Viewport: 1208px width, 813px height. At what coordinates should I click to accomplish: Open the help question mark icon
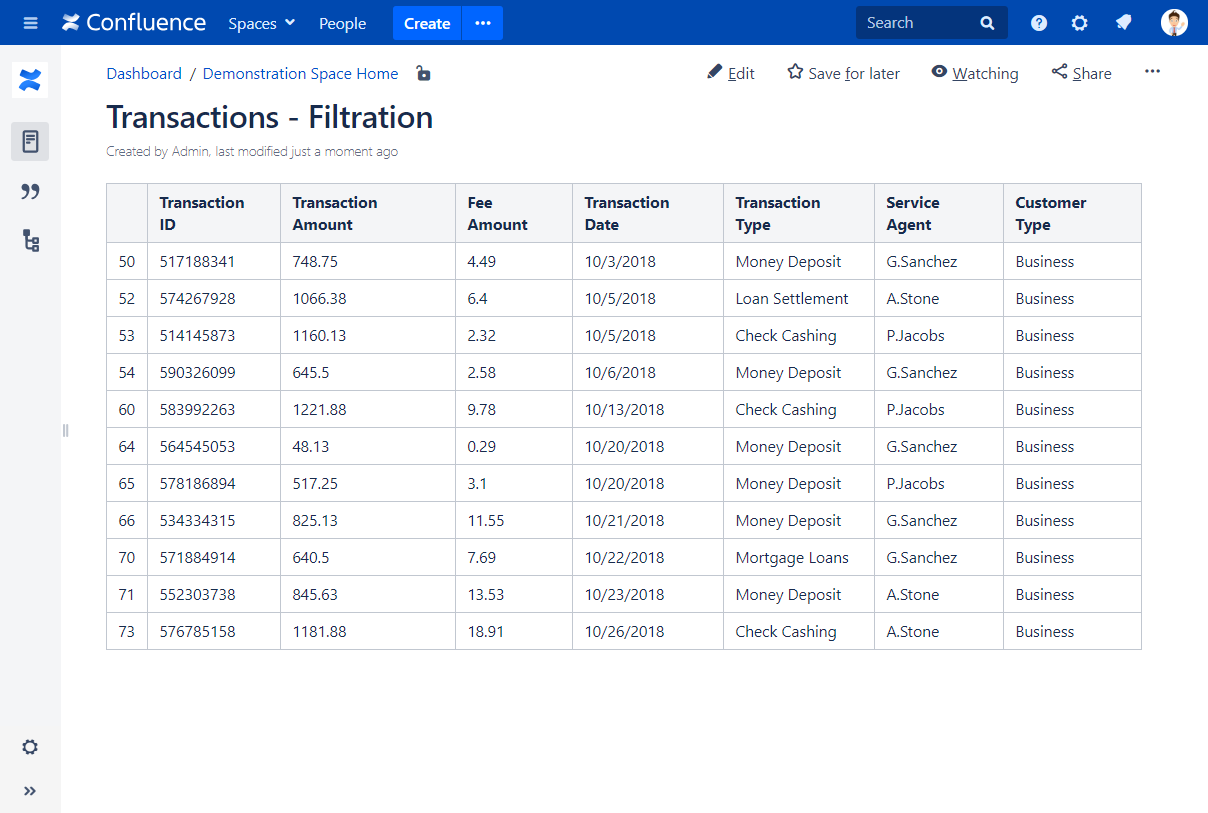tap(1038, 22)
